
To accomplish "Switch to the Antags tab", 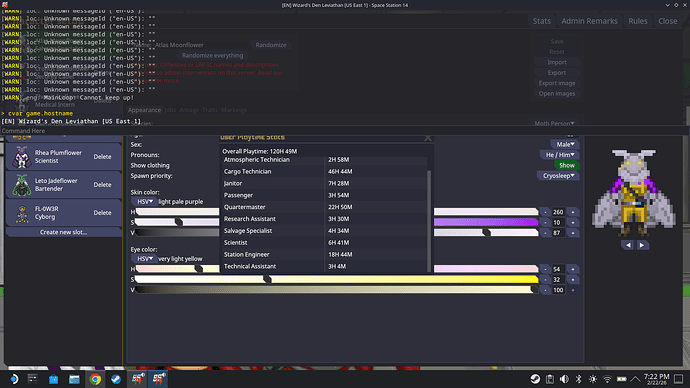I will coord(189,110).
